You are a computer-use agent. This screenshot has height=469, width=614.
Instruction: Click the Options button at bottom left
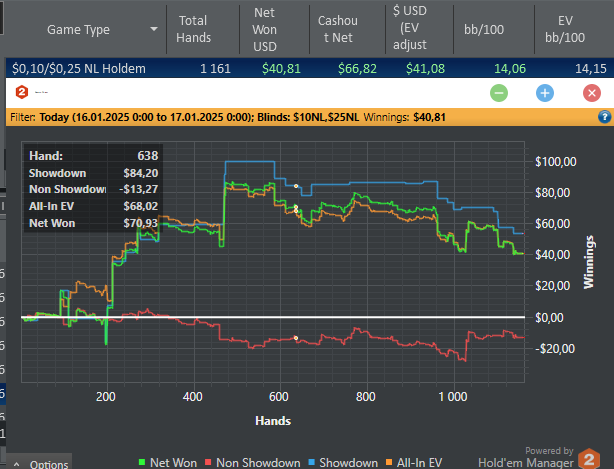(39, 462)
